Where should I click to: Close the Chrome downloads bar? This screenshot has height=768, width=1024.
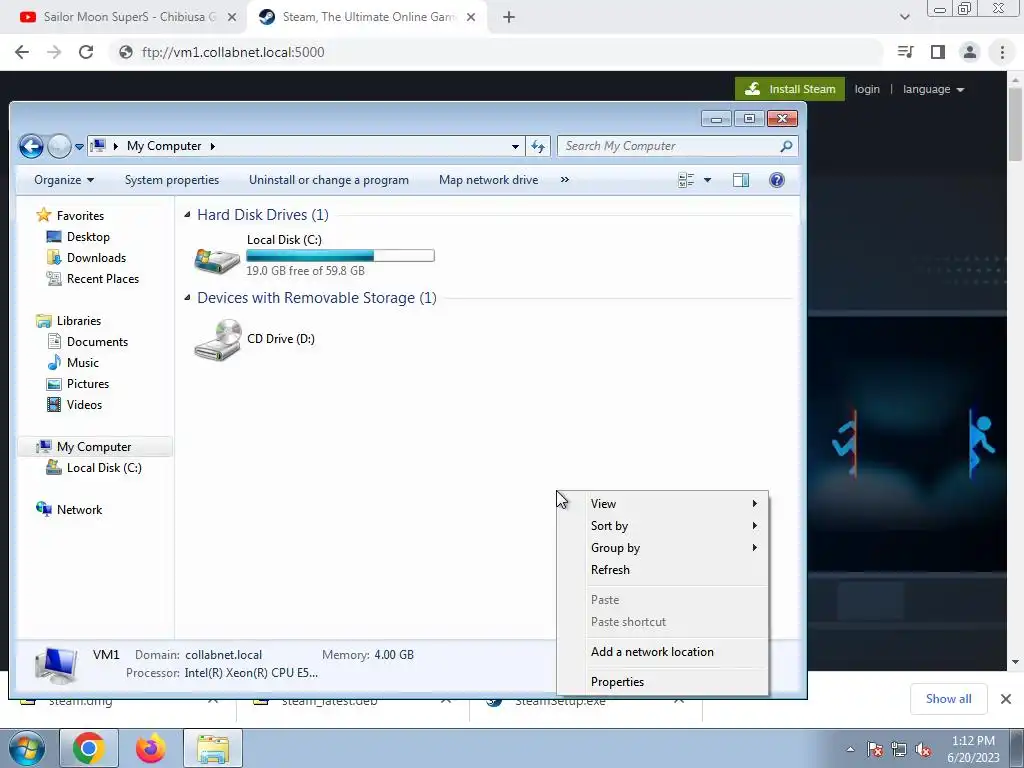pos(1006,699)
